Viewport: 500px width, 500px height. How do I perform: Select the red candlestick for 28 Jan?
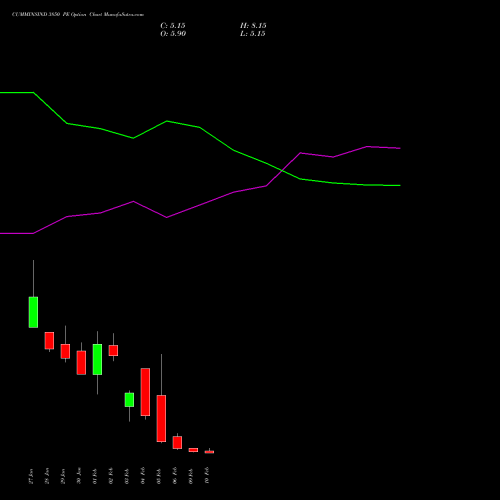click(x=49, y=340)
